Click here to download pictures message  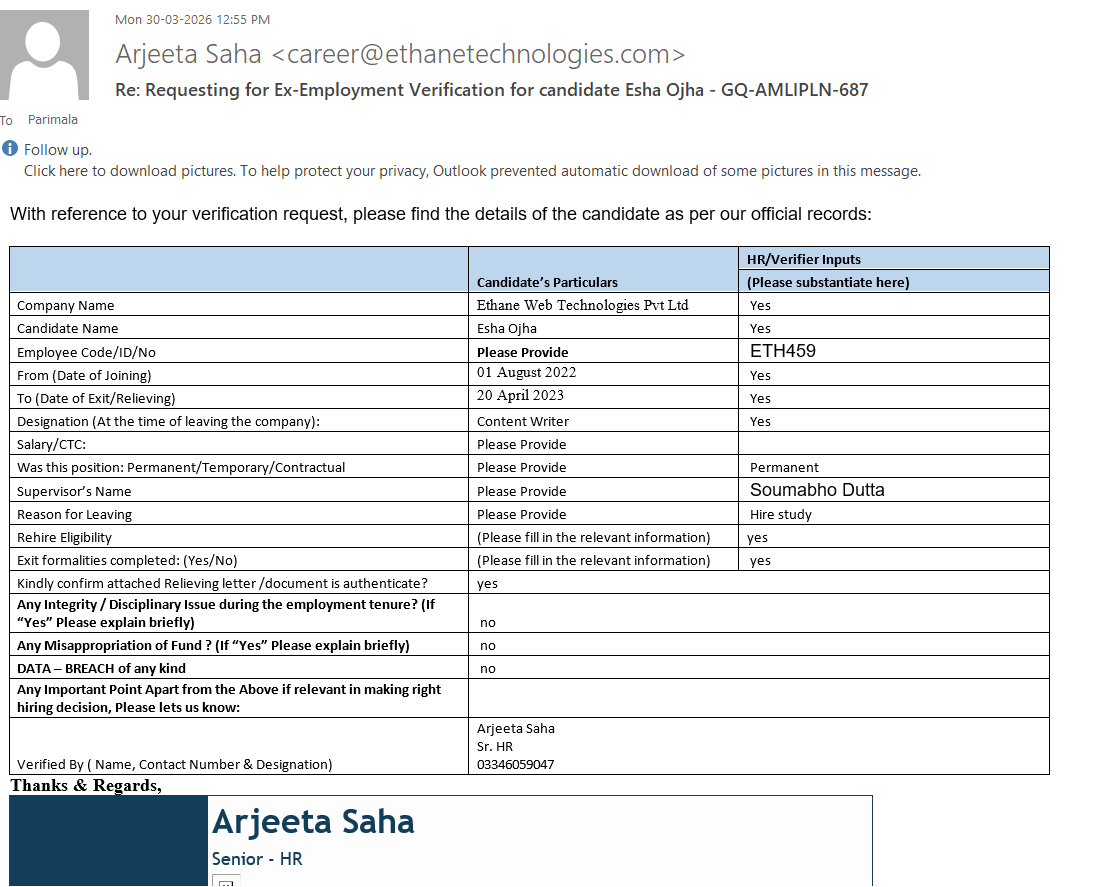tap(472, 171)
